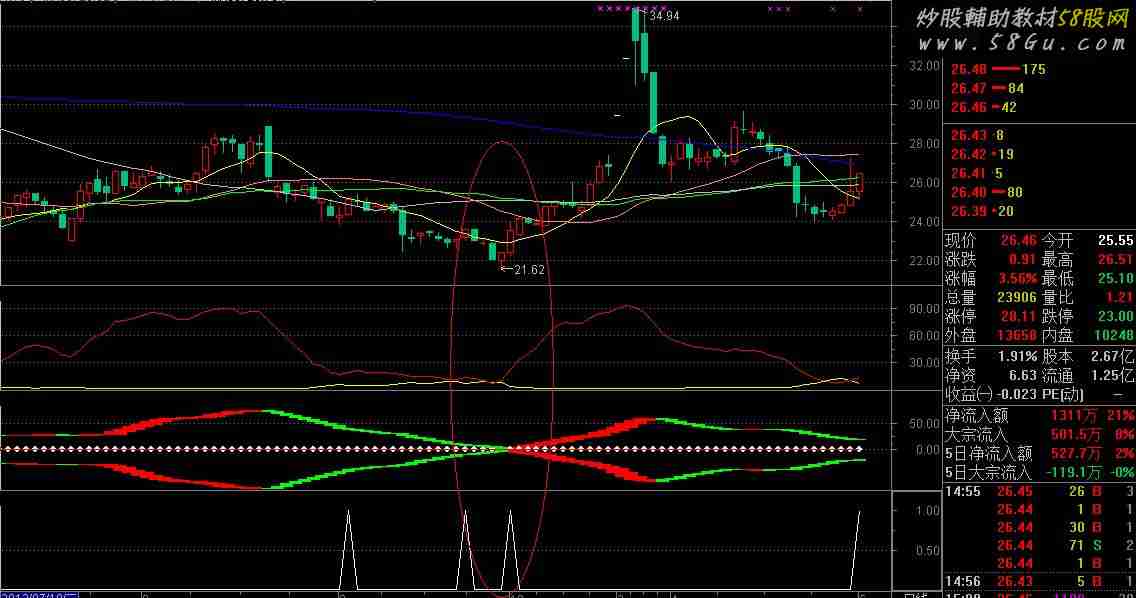This screenshot has height=598, width=1136.
Task: Click the 5日大宗流入 row
Action: 1038,472
